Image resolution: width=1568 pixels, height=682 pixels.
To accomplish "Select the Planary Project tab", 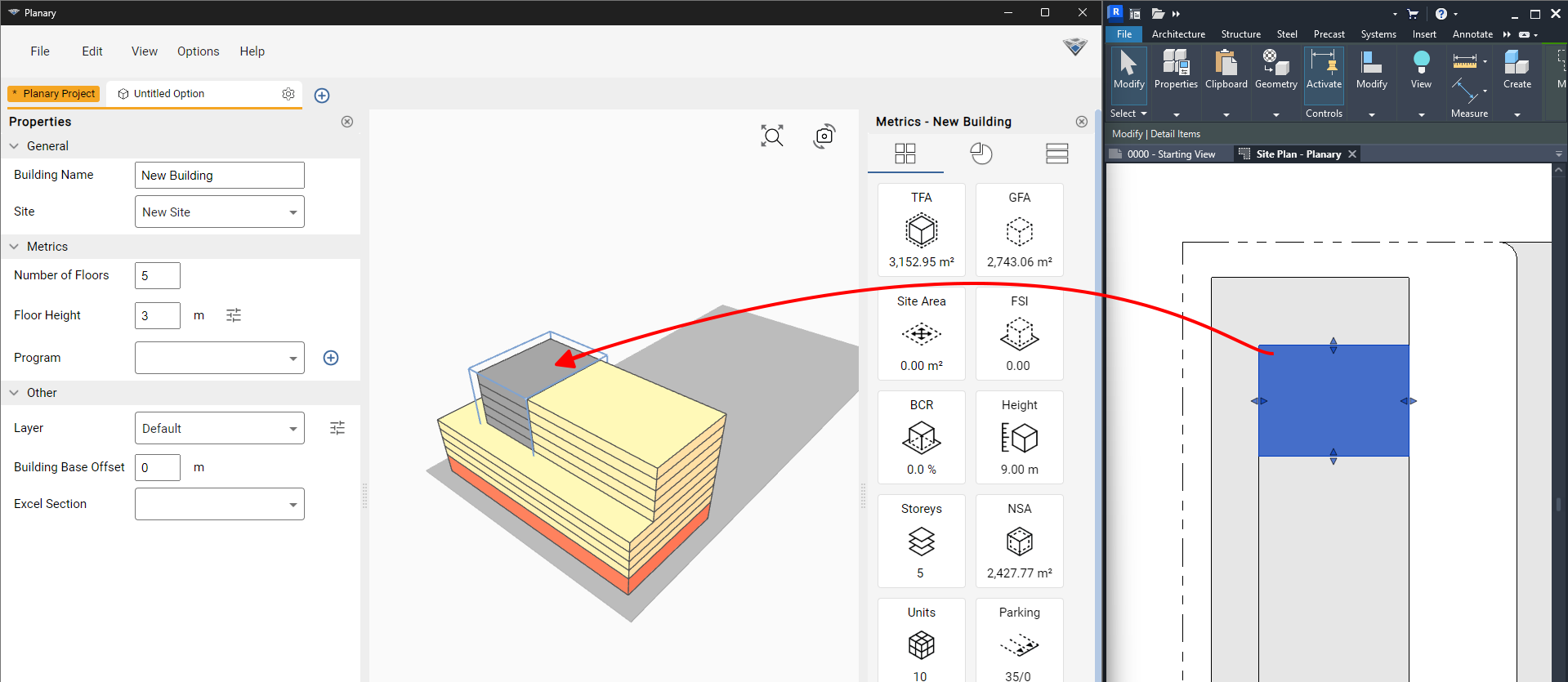I will point(54,94).
